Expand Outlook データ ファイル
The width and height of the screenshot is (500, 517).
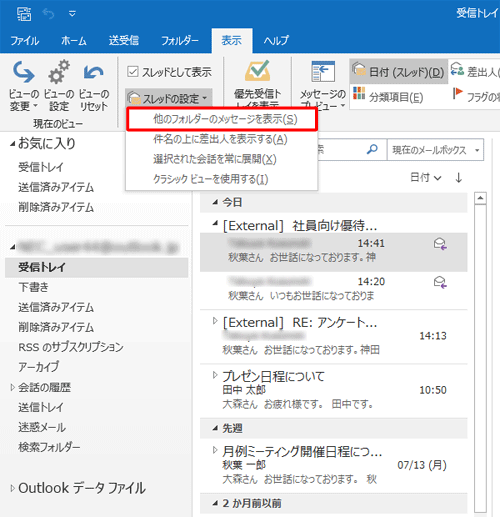tap(12, 488)
